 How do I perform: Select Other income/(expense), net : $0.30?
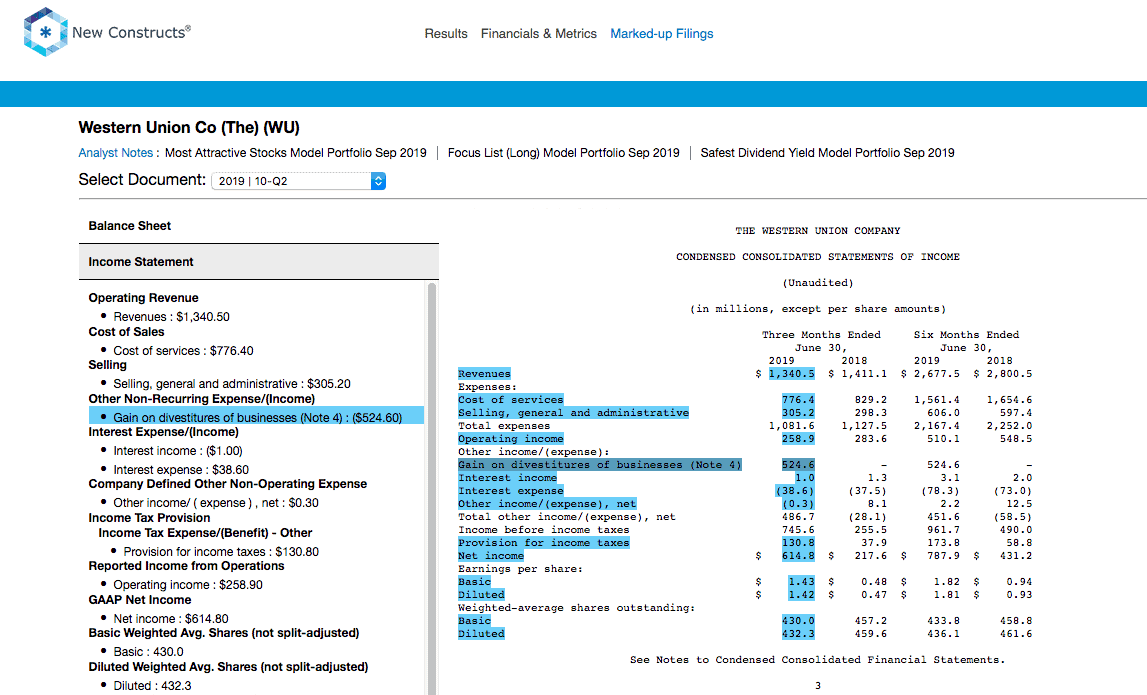point(216,503)
